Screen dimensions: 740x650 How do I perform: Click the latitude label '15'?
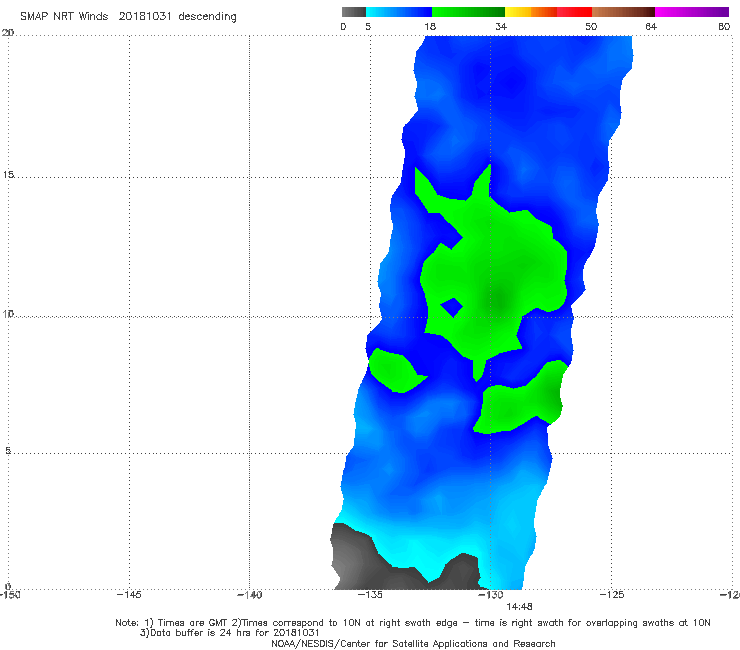[8, 175]
